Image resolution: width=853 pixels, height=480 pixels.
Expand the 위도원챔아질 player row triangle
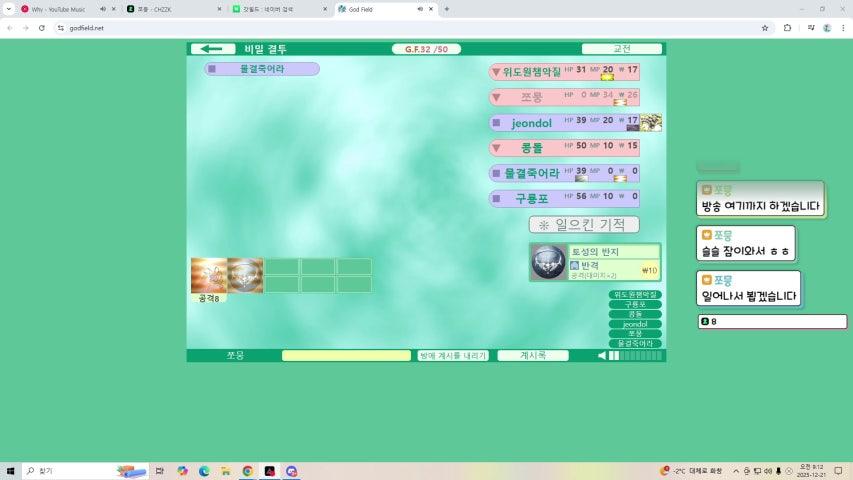[x=495, y=72]
